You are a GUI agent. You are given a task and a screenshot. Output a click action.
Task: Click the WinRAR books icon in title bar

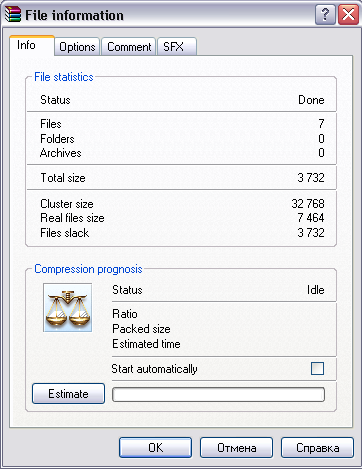coord(13,15)
